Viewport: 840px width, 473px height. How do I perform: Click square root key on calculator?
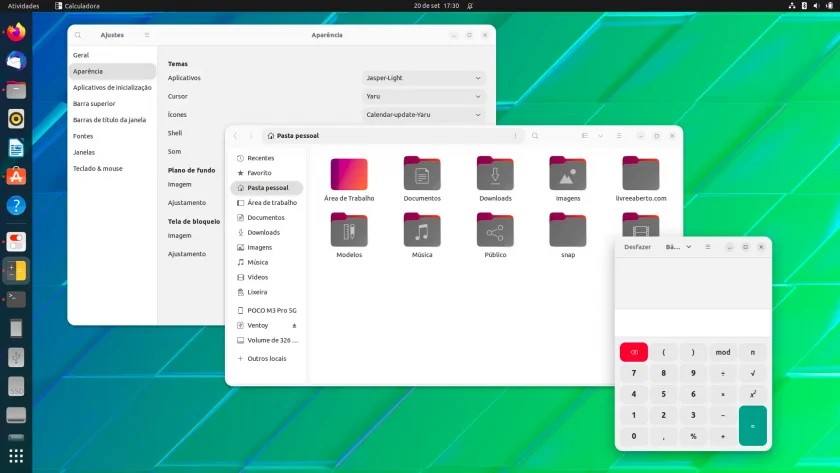(753, 373)
